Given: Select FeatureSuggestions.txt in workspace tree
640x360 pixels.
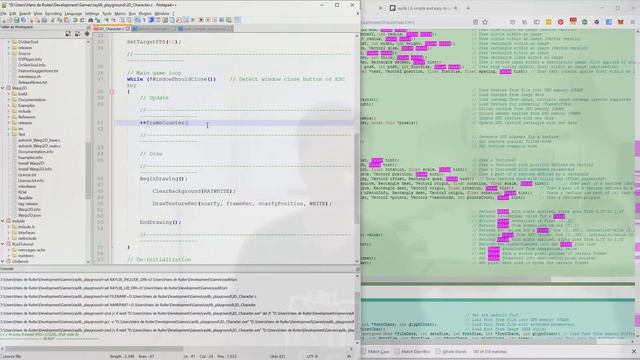Looking at the screenshot, I should point(38,71).
